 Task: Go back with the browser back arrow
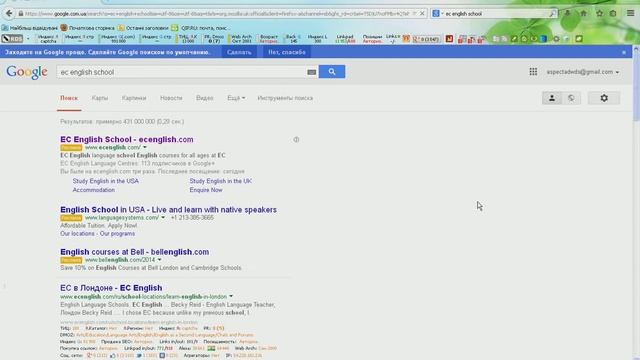click(9, 13)
